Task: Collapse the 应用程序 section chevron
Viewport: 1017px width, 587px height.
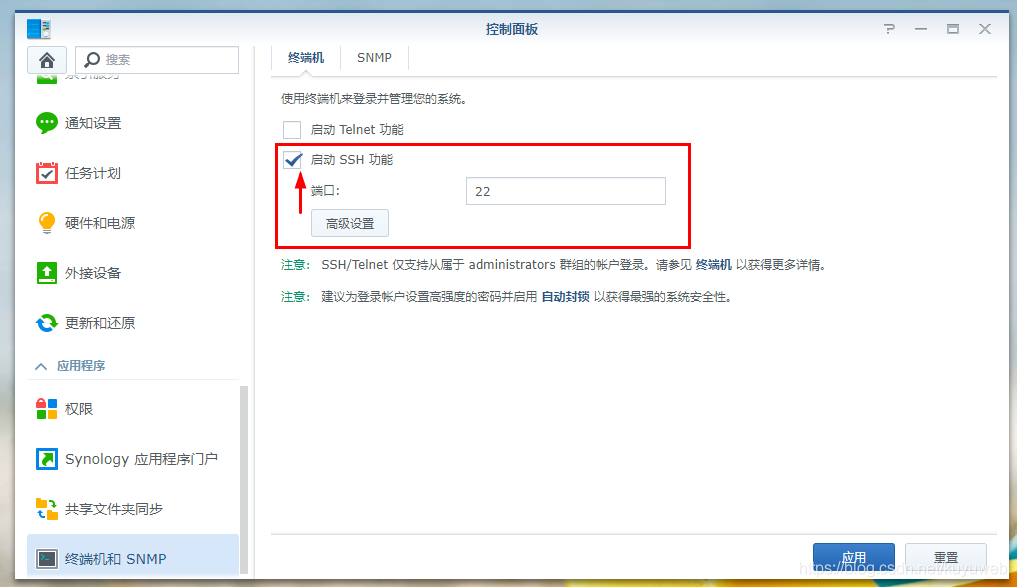Action: tap(41, 366)
